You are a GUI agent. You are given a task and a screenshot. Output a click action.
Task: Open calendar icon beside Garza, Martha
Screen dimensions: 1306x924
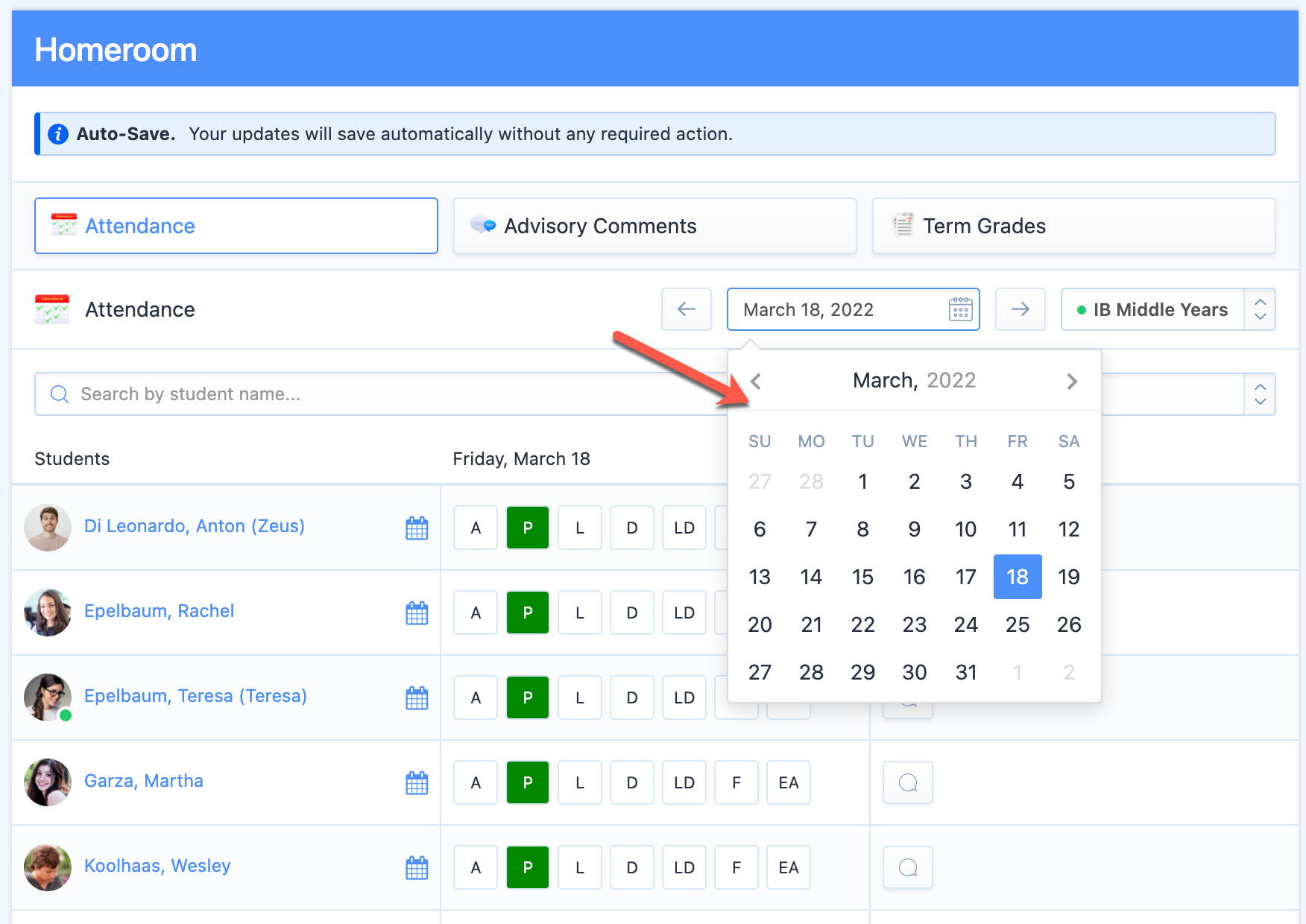417,783
